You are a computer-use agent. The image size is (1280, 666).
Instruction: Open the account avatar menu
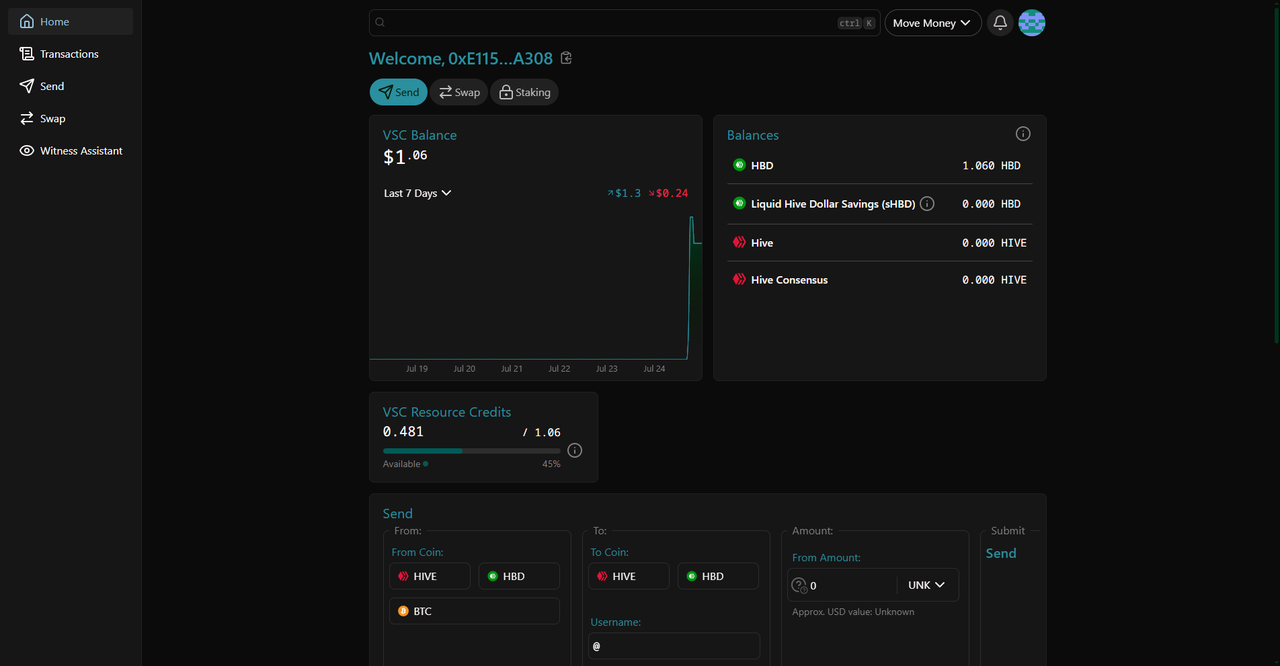click(1032, 23)
